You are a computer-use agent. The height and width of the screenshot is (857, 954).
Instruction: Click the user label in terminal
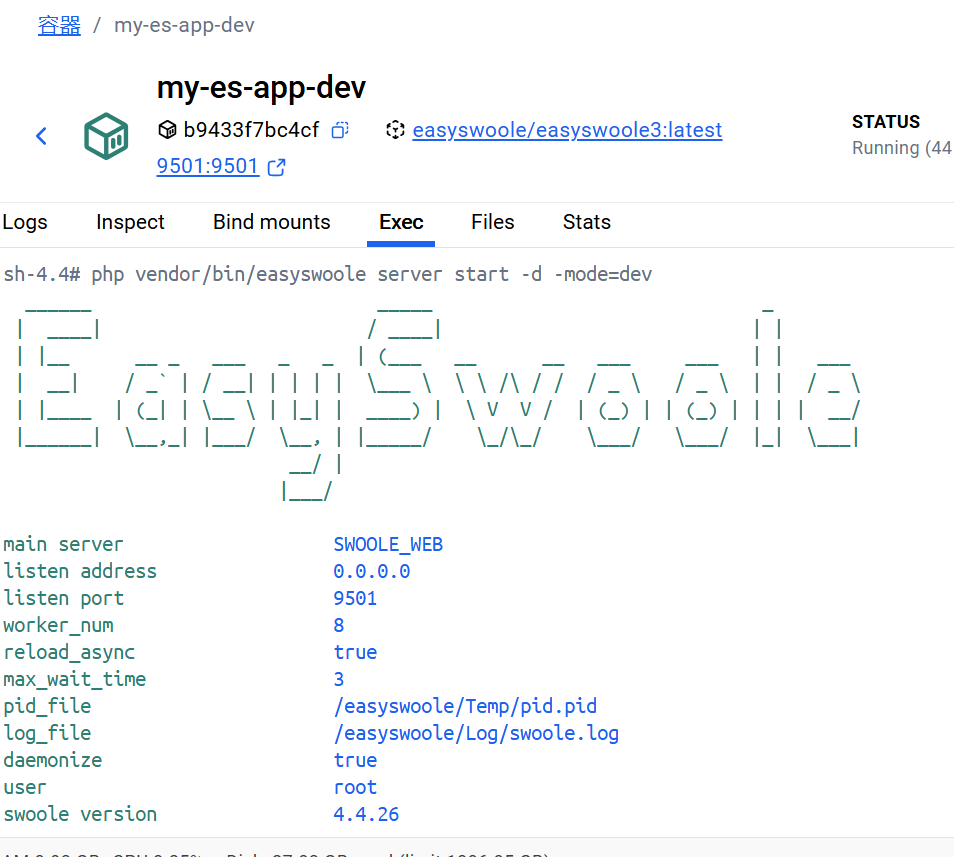(x=24, y=787)
